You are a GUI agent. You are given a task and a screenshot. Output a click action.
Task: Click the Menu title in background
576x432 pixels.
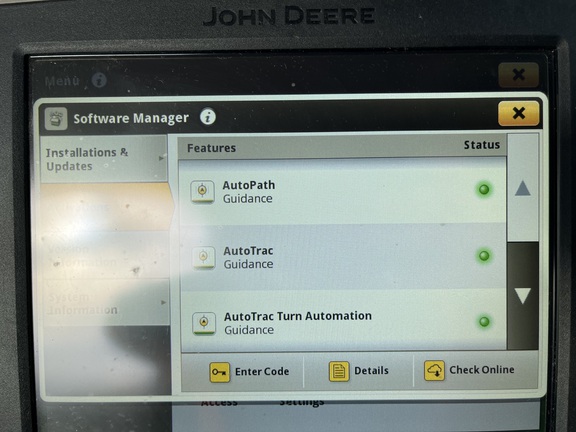(x=62, y=80)
